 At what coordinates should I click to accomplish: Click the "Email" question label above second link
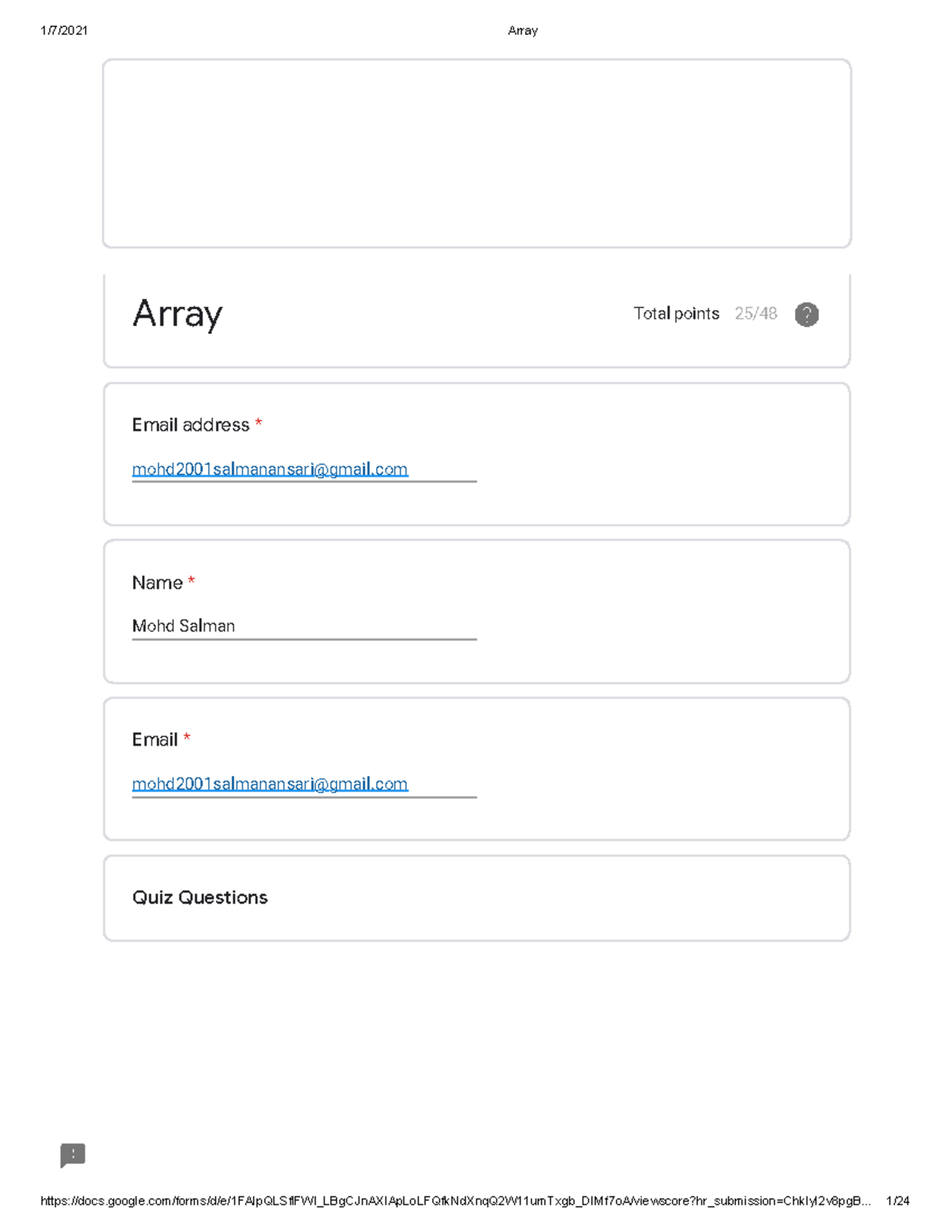tap(155, 740)
